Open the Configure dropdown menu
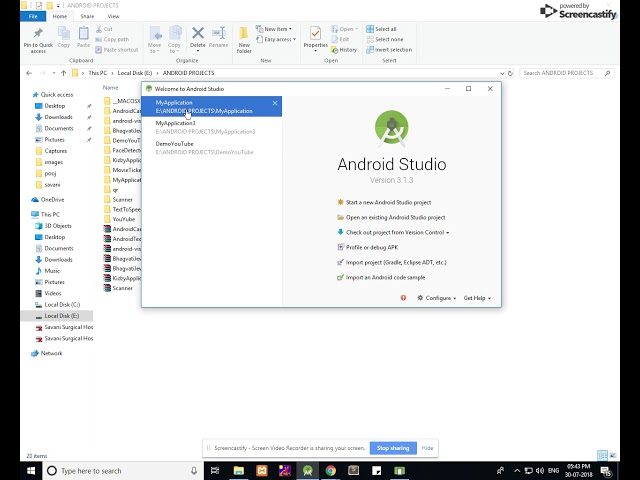The width and height of the screenshot is (640, 480). [x=437, y=298]
